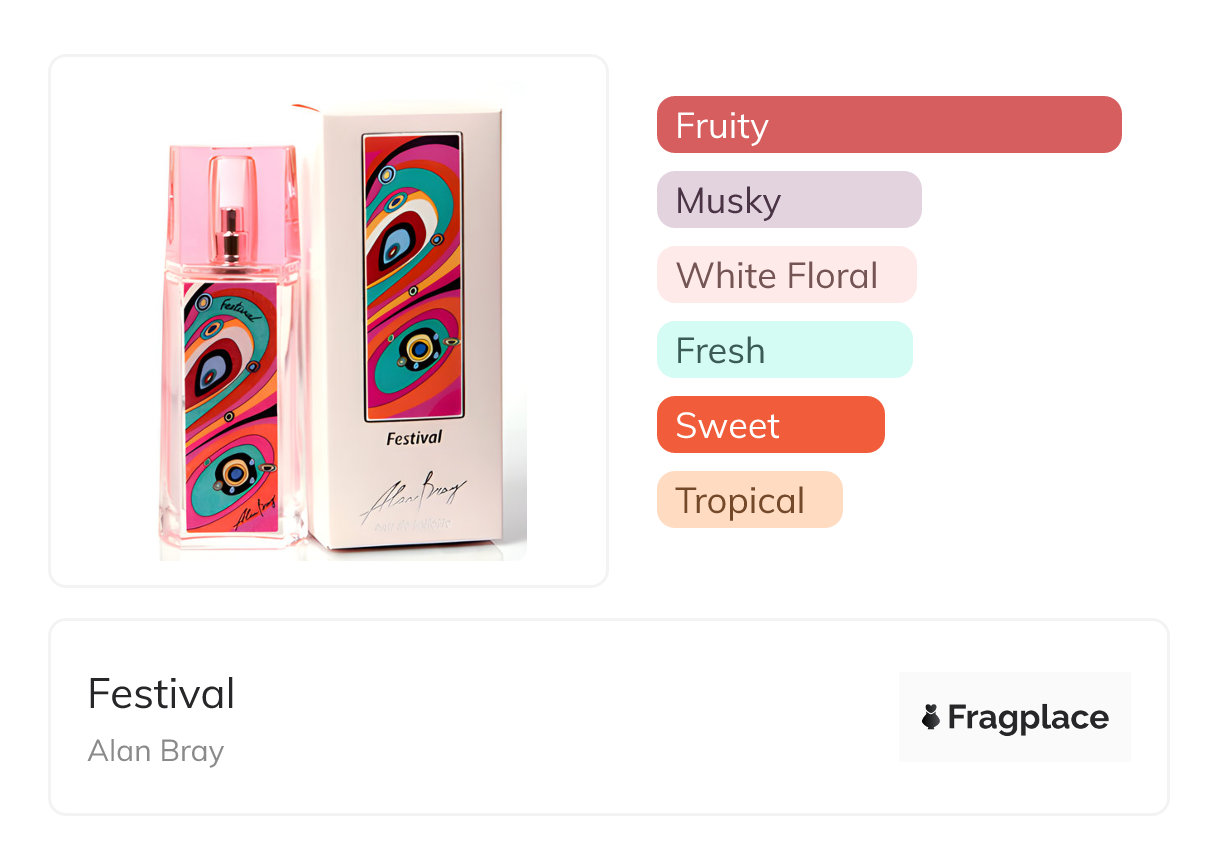Viewport: 1218px width, 864px height.
Task: Select the Fruity accord bar
Action: click(888, 125)
